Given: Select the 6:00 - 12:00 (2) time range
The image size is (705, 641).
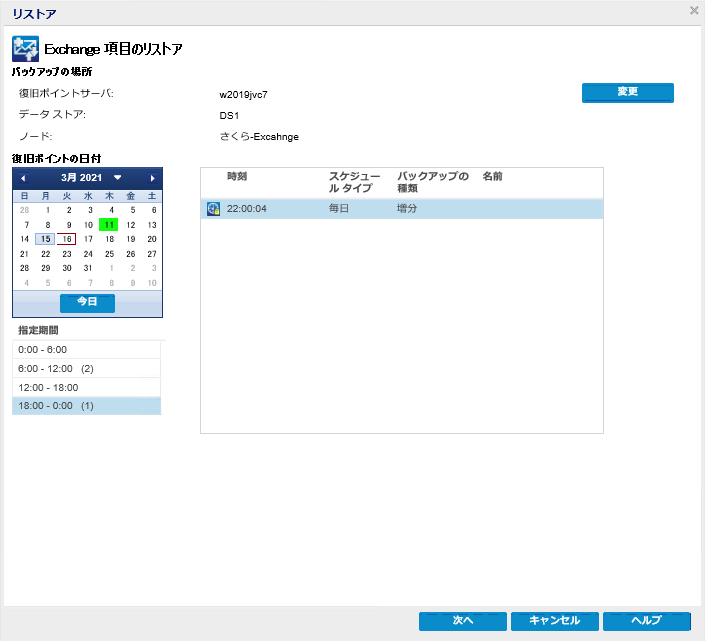Looking at the screenshot, I should click(86, 369).
